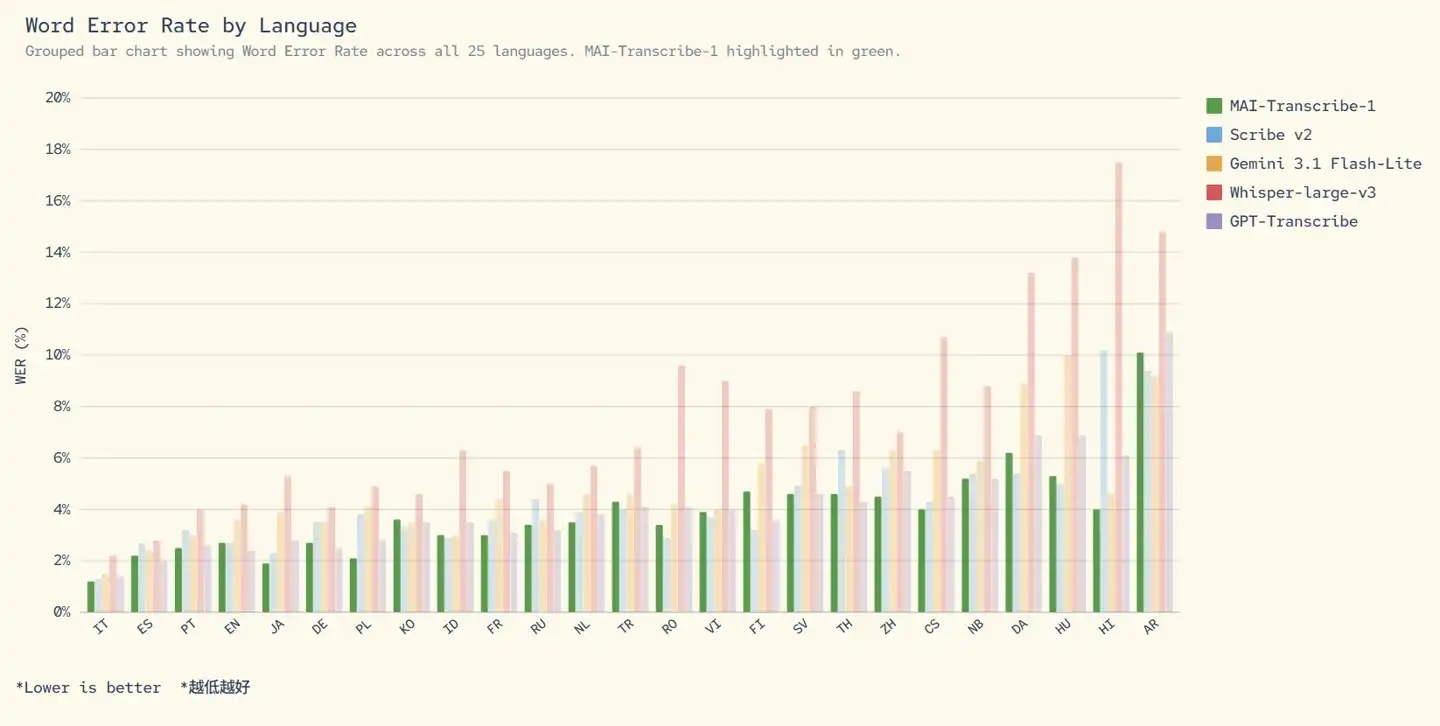Toggle MAI-Transcribe-1 legend entry
Screen dimensions: 1440x726
[x=1291, y=106]
